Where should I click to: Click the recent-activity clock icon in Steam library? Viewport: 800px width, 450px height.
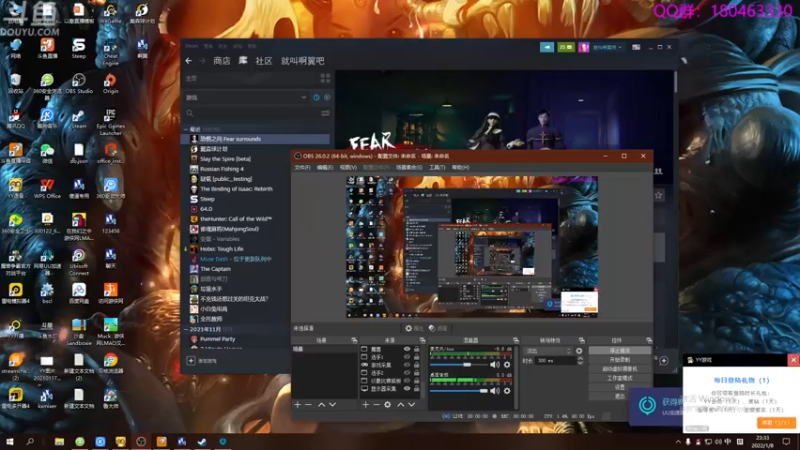(316, 97)
